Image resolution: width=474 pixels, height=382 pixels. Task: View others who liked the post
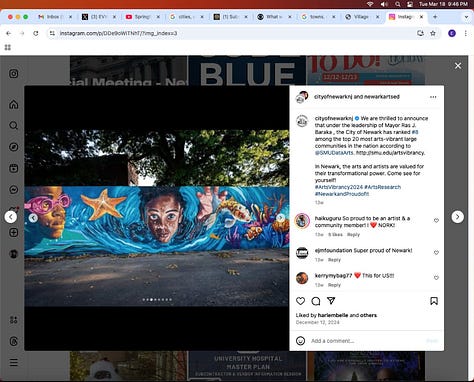pos(368,315)
